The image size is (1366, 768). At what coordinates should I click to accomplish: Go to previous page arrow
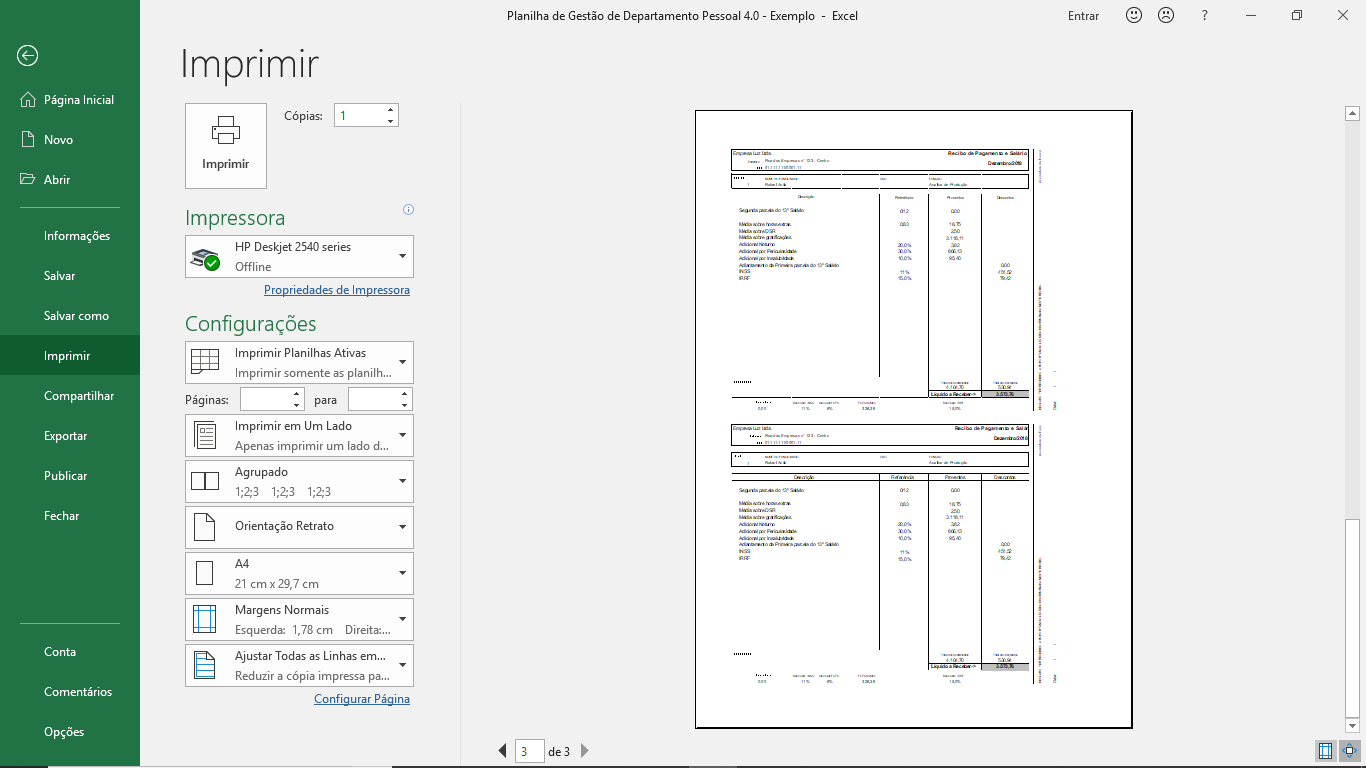coord(503,751)
